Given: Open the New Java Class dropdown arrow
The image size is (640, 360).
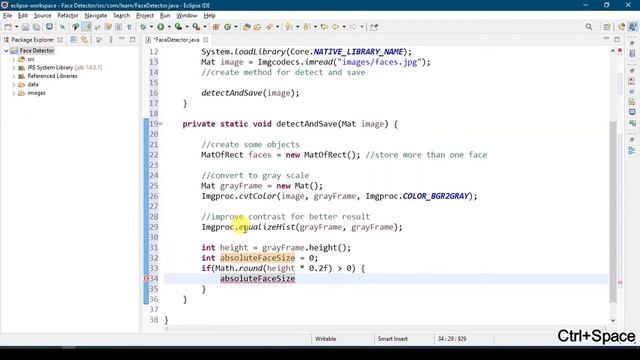Looking at the screenshot, I should [236, 27].
